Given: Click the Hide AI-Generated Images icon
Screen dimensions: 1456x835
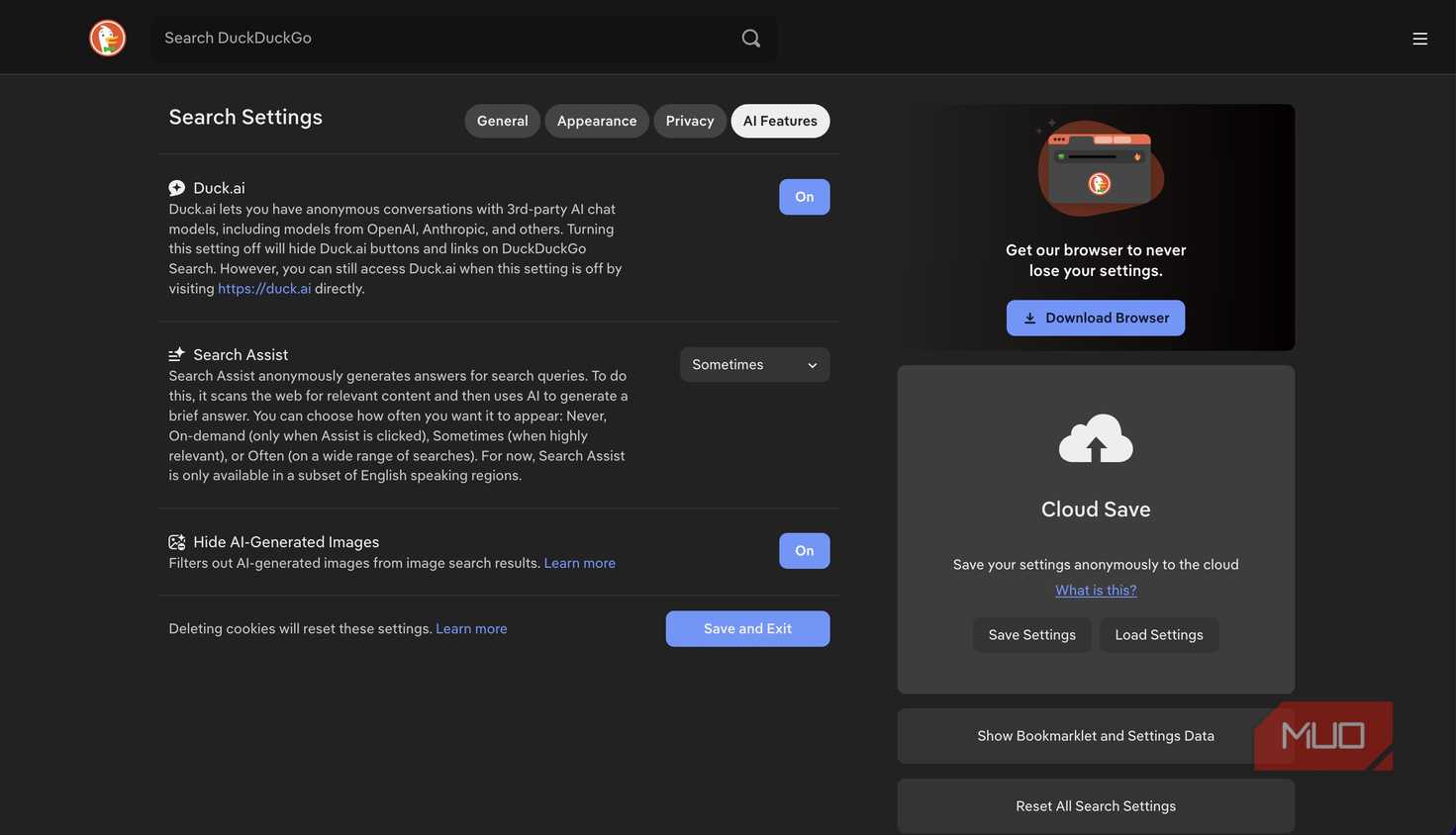Looking at the screenshot, I should [x=177, y=542].
